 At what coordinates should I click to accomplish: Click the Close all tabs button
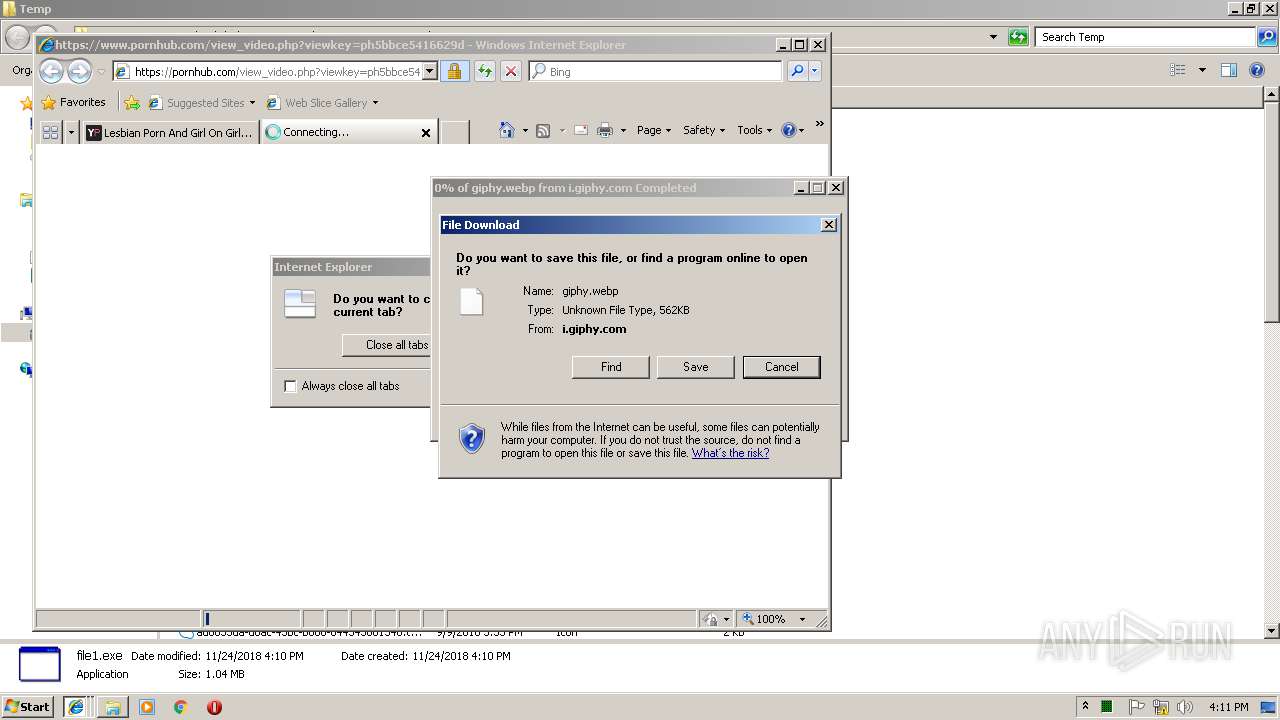point(387,345)
